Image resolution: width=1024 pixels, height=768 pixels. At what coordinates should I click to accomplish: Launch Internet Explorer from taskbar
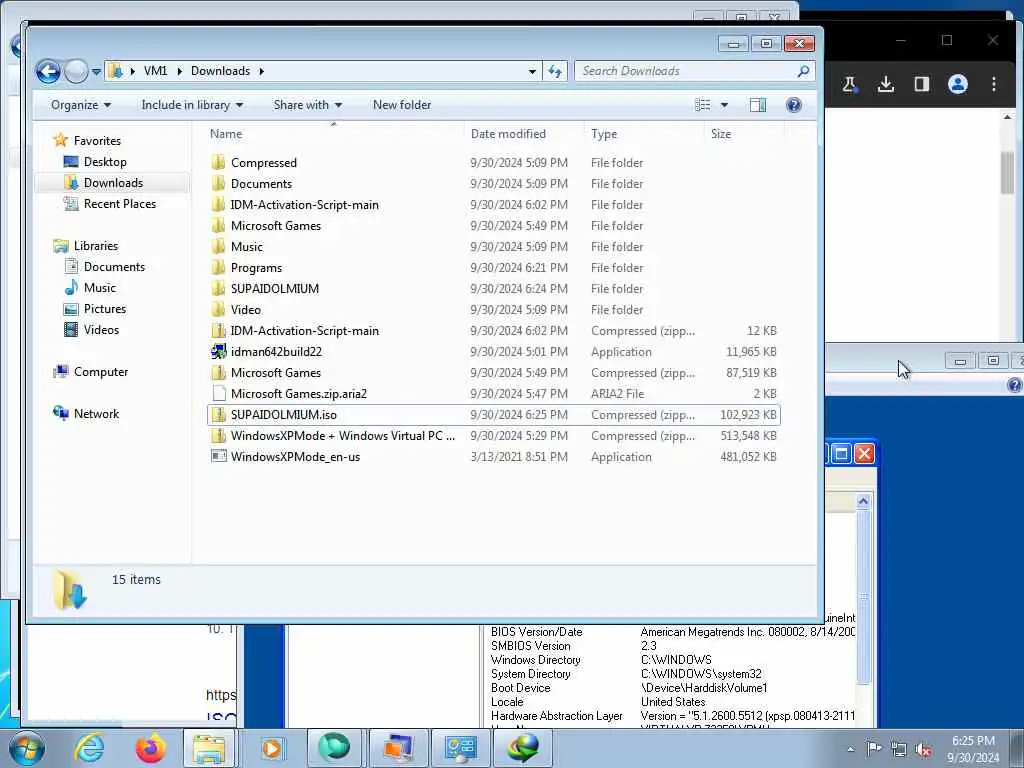click(x=89, y=748)
